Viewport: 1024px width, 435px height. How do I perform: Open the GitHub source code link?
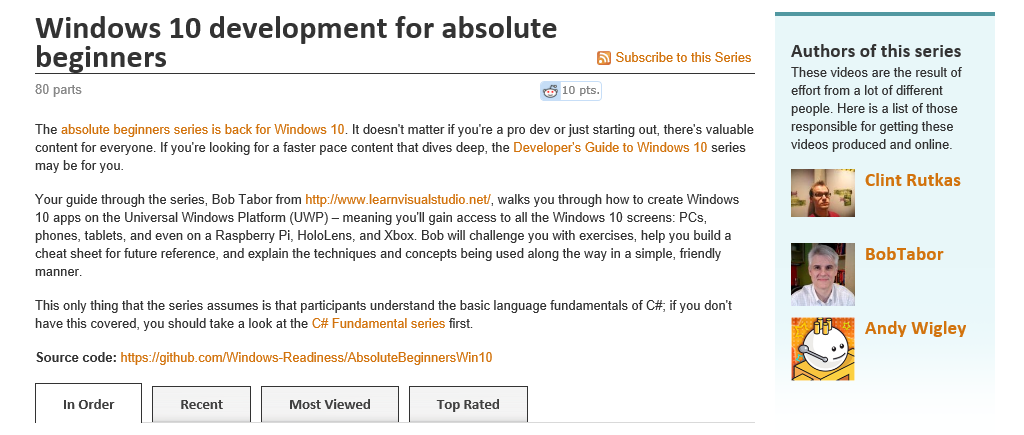pyautogui.click(x=307, y=357)
